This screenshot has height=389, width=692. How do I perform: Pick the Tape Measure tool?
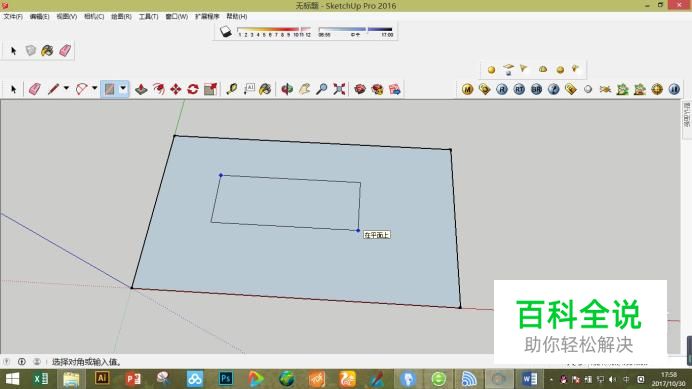[x=232, y=89]
